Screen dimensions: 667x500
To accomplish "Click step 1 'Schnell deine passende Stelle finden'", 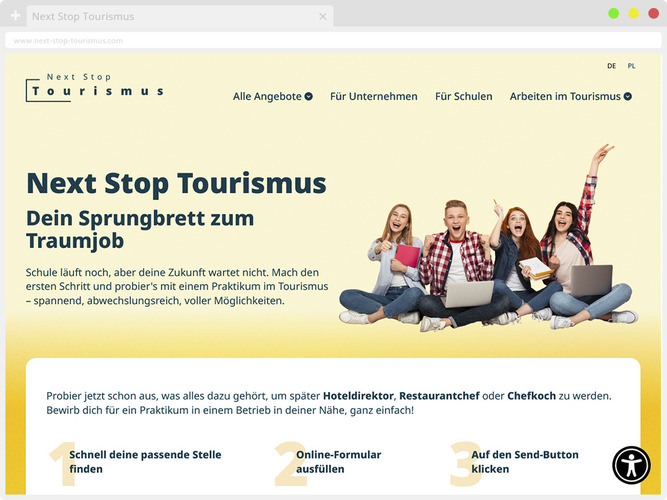I will pos(145,461).
